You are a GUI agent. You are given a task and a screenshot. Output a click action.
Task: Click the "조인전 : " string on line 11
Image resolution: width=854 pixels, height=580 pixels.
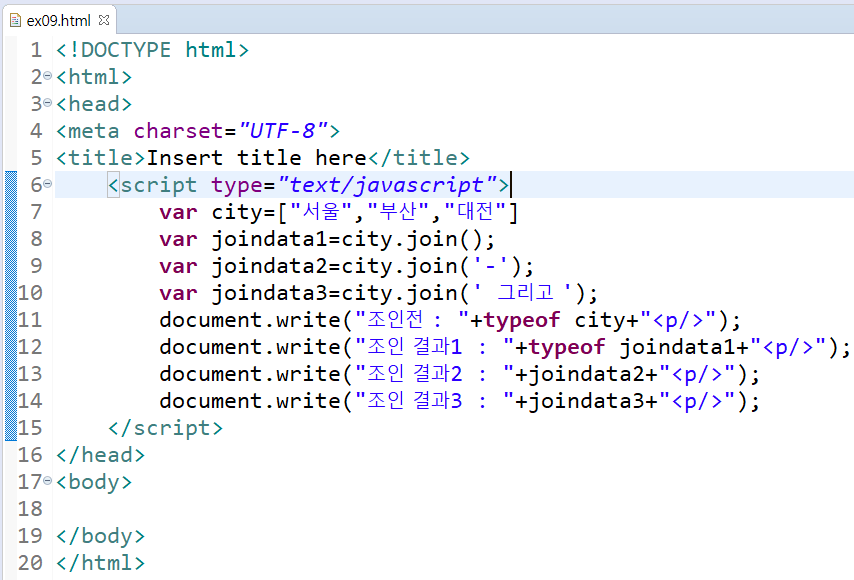(x=412, y=320)
